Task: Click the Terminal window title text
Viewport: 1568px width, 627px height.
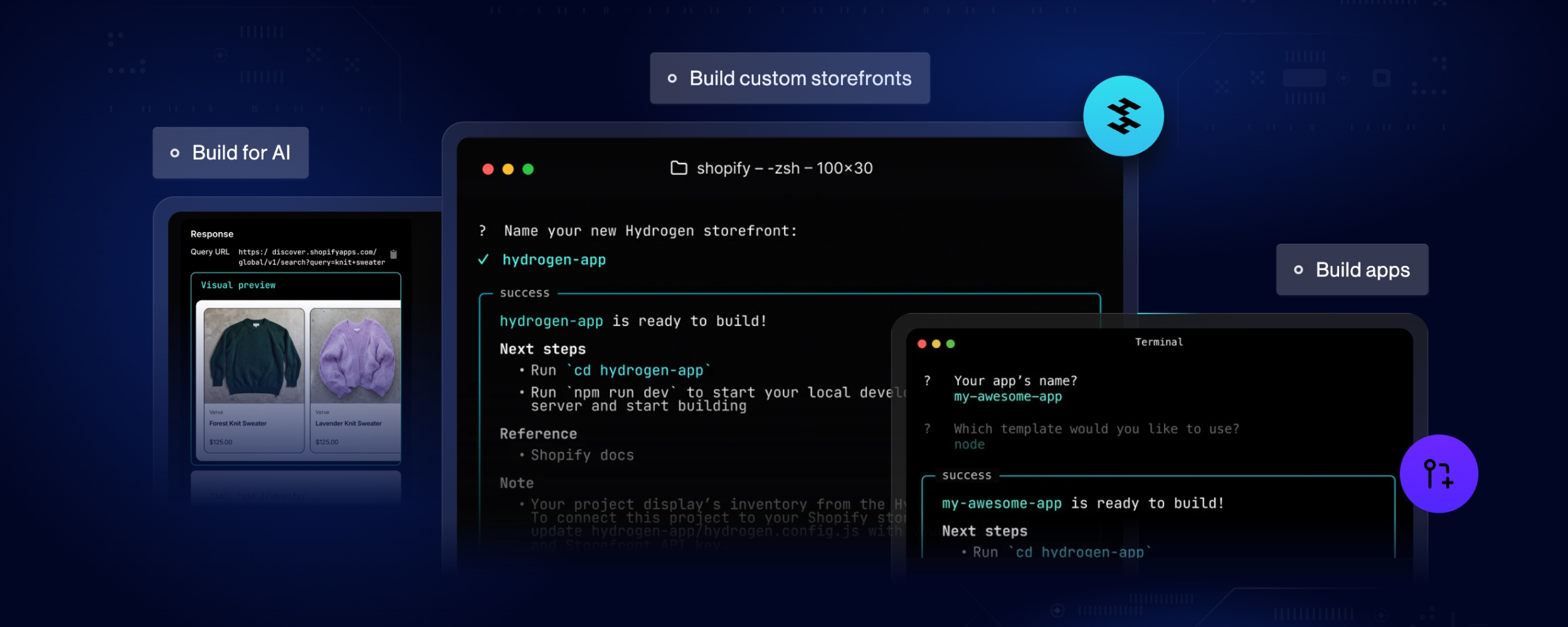Action: (1159, 342)
